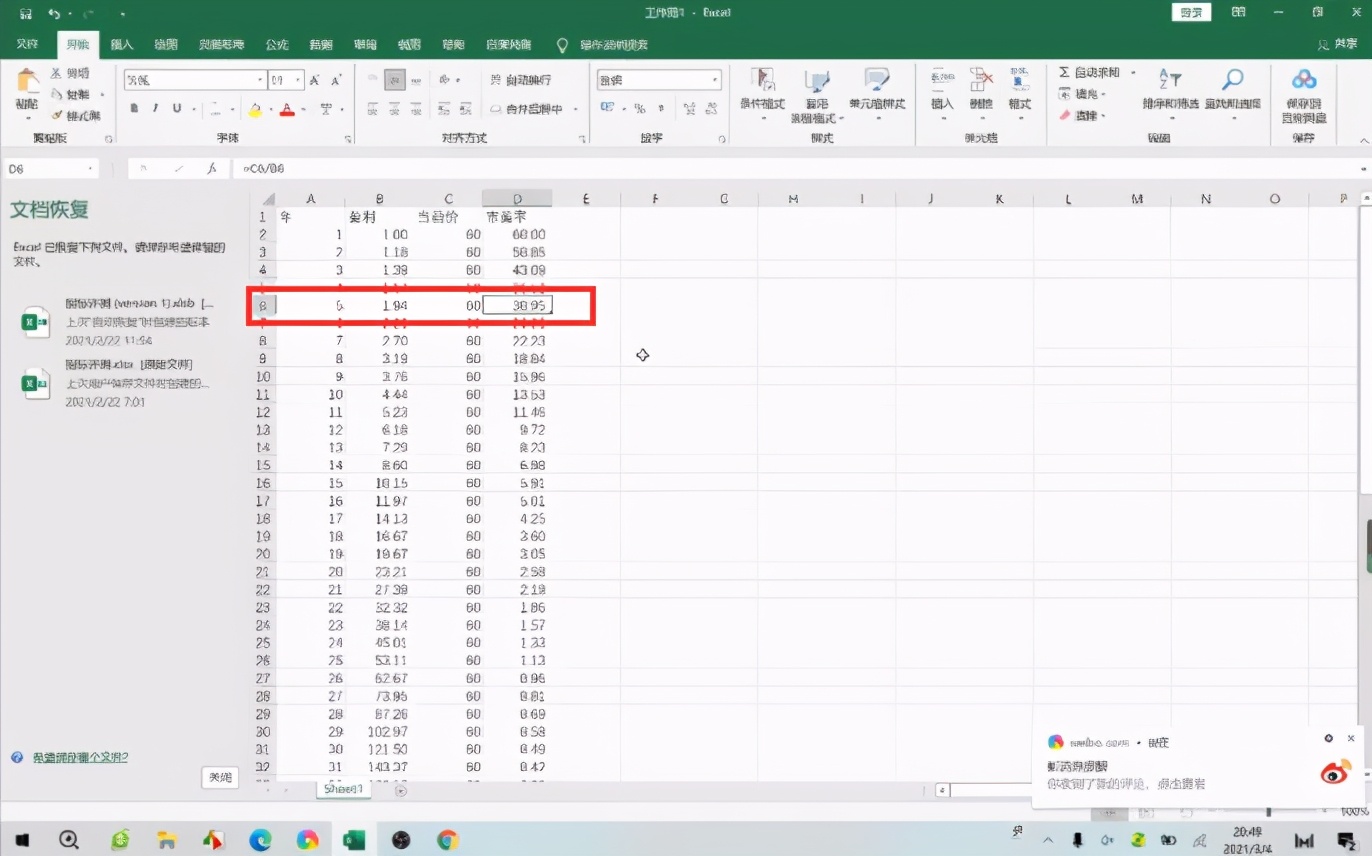Click the horizontal scrollbar below the sheet
1372x856 pixels.
[x=990, y=790]
